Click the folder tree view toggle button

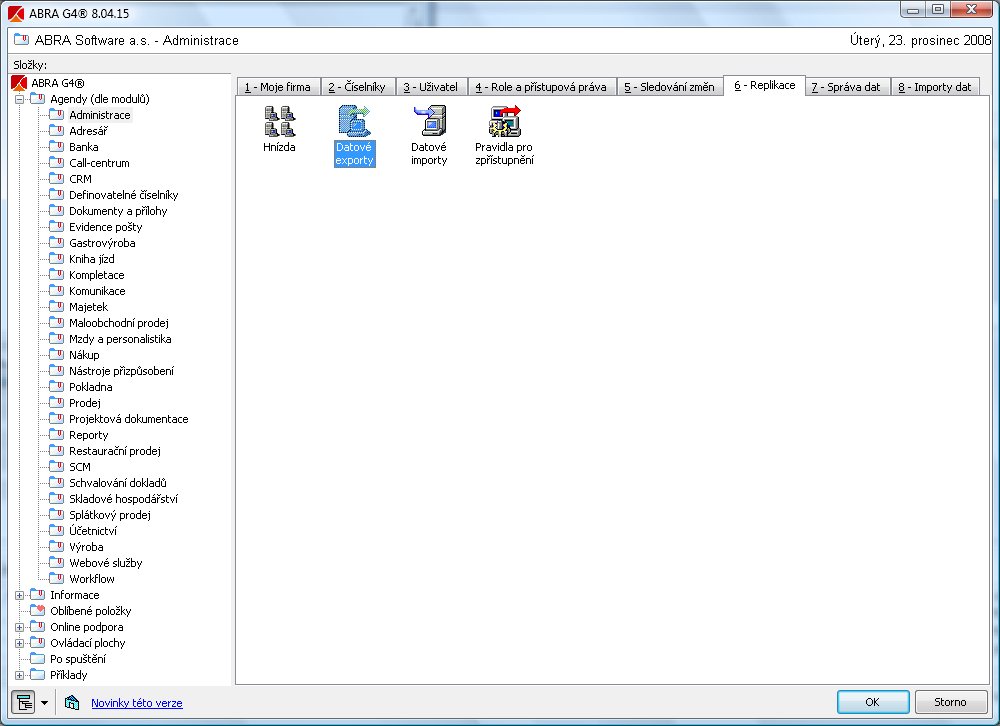tap(24, 702)
